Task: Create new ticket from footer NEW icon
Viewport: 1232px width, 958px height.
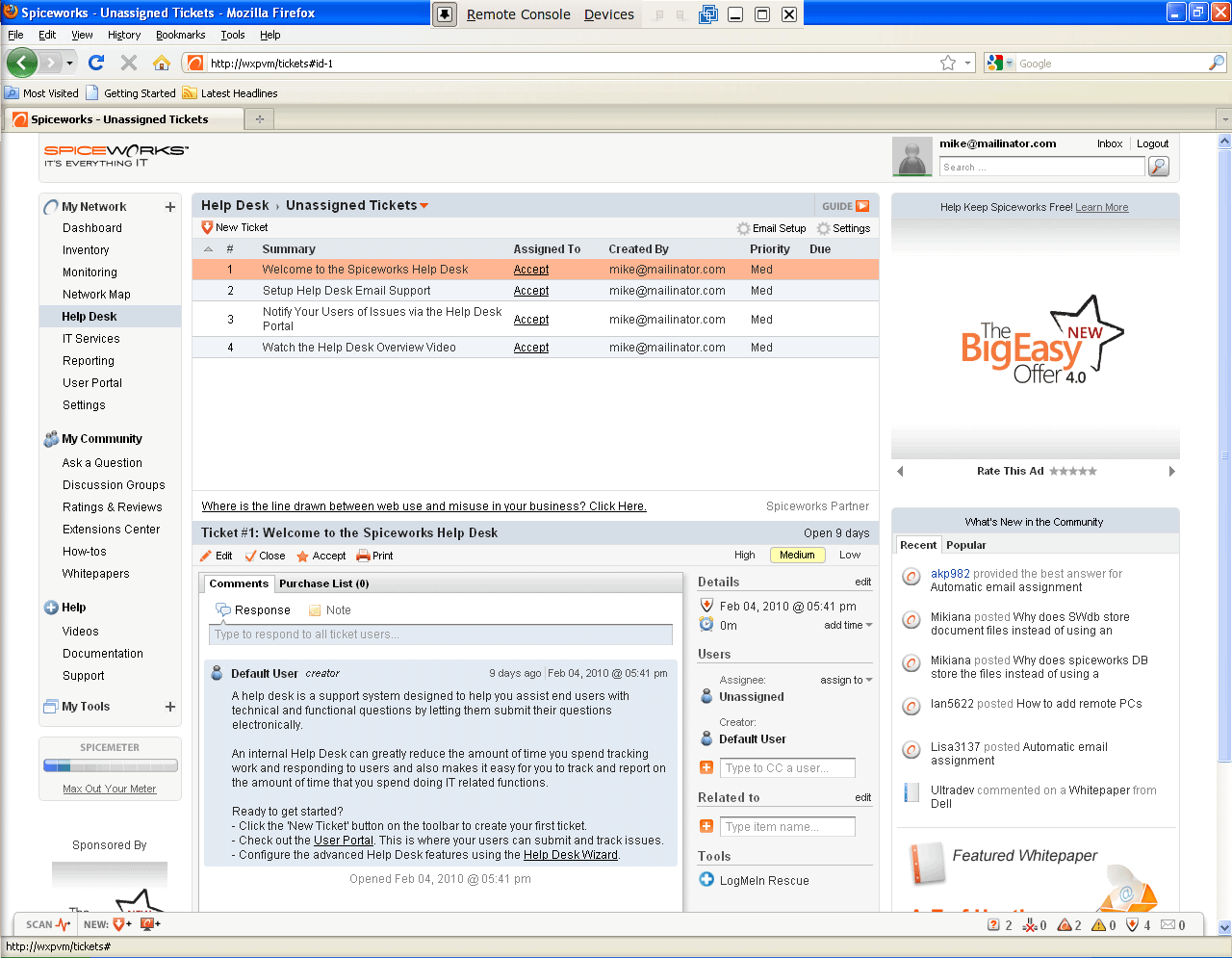Action: (121, 924)
